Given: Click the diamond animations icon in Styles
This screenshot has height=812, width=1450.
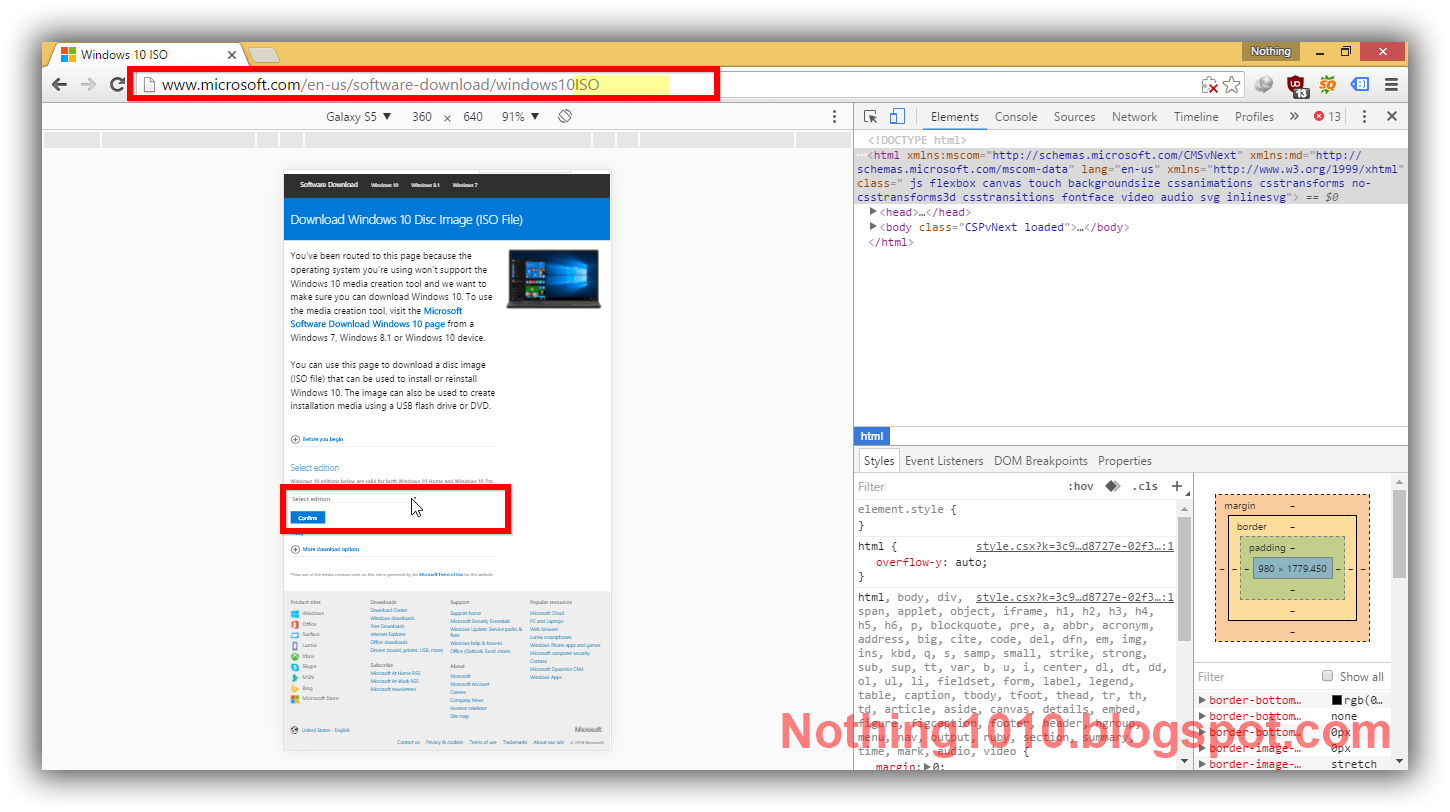Looking at the screenshot, I should point(1112,486).
